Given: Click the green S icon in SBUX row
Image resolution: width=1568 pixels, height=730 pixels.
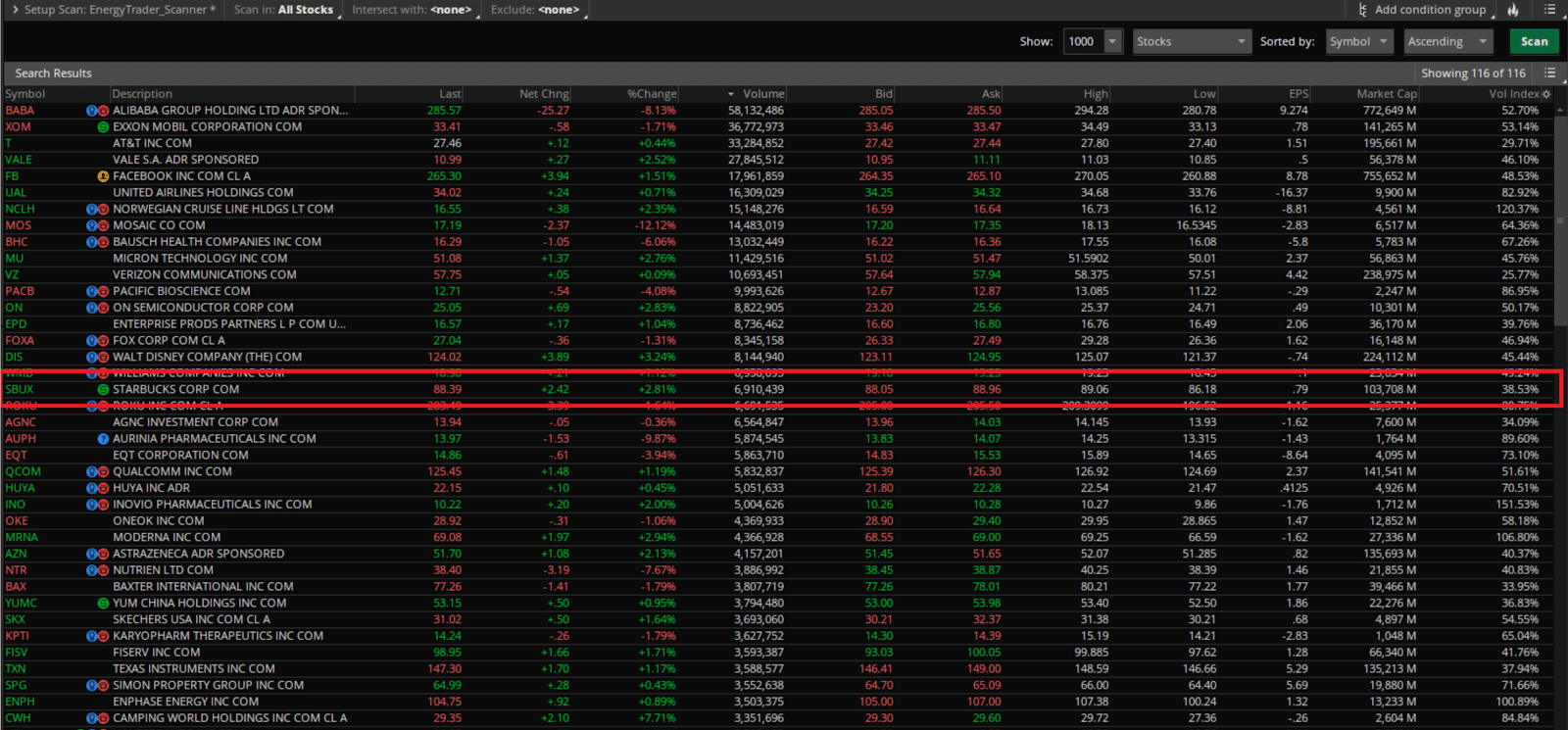Looking at the screenshot, I should point(103,390).
